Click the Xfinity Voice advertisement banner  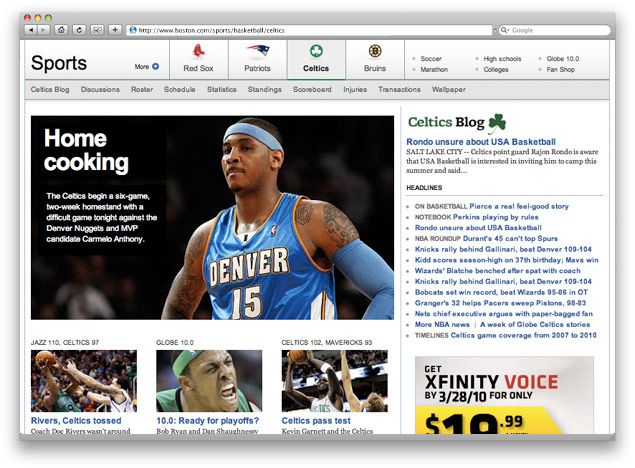[x=504, y=395]
